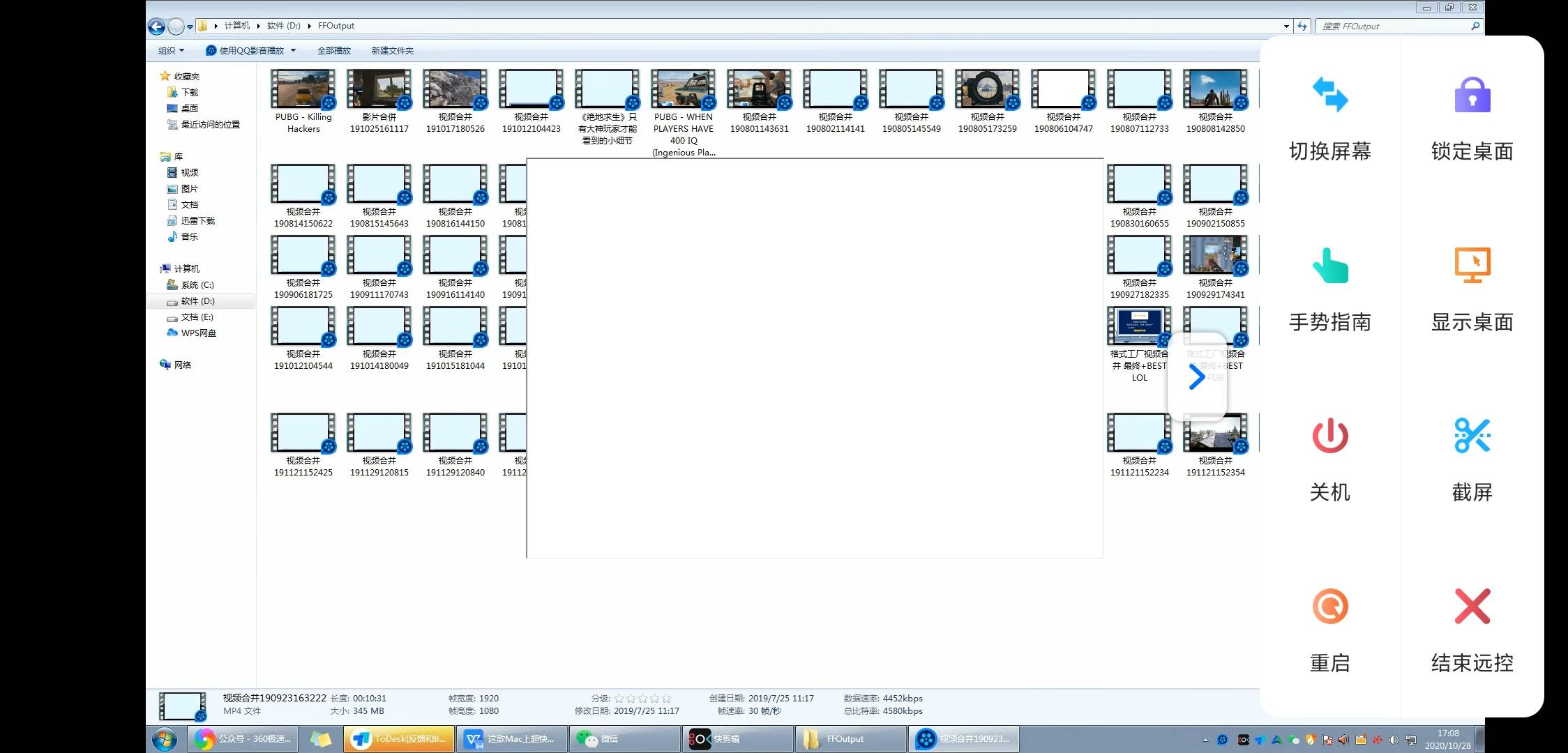Screen dimensions: 1568x753
Task: Select the 图片 library in the sidebar
Action: pos(183,188)
